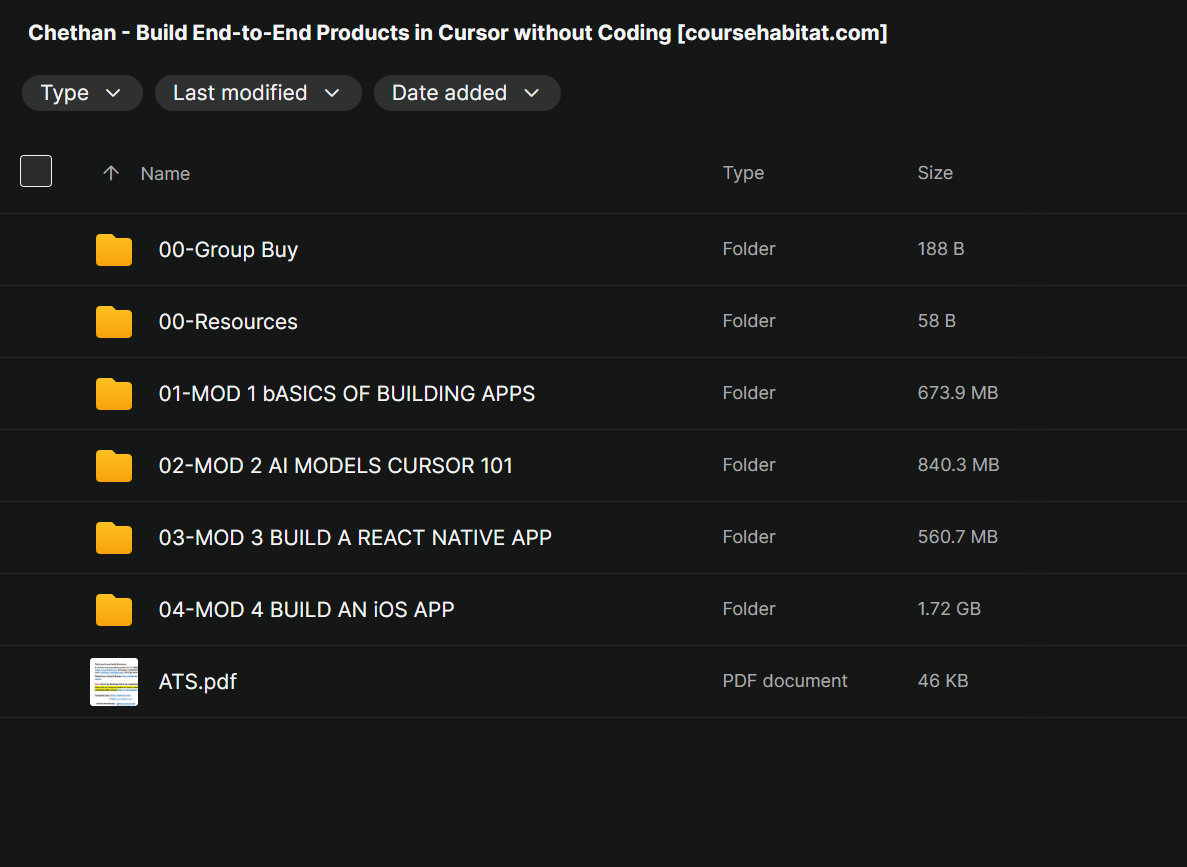The height and width of the screenshot is (867, 1187).
Task: Click the 04-MOD 4 iOS APP folder icon
Action: tap(114, 610)
